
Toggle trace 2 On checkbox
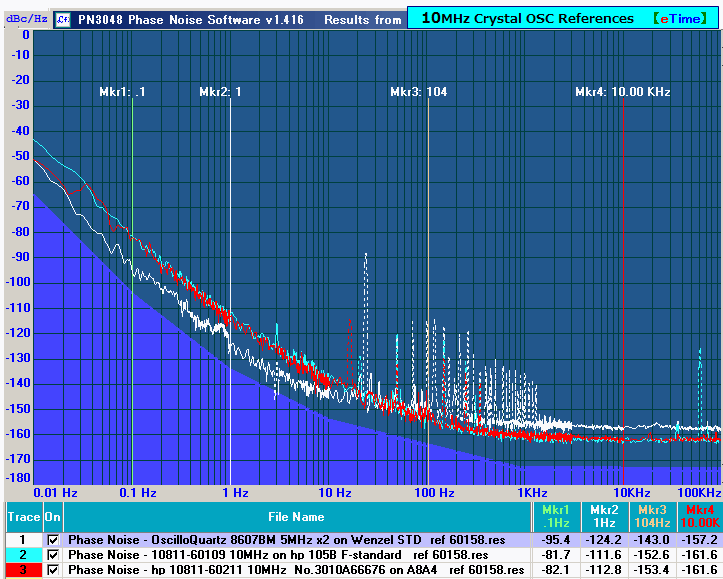pos(53,555)
